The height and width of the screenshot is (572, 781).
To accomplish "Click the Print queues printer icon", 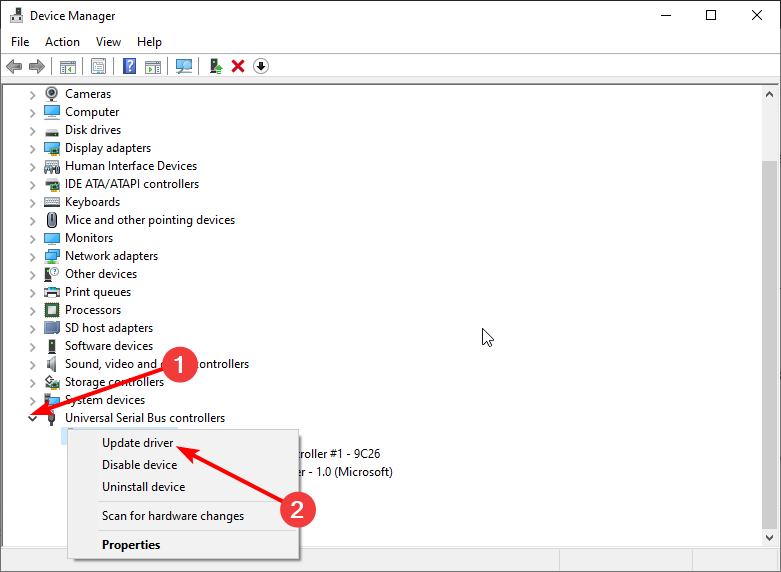I will point(52,292).
